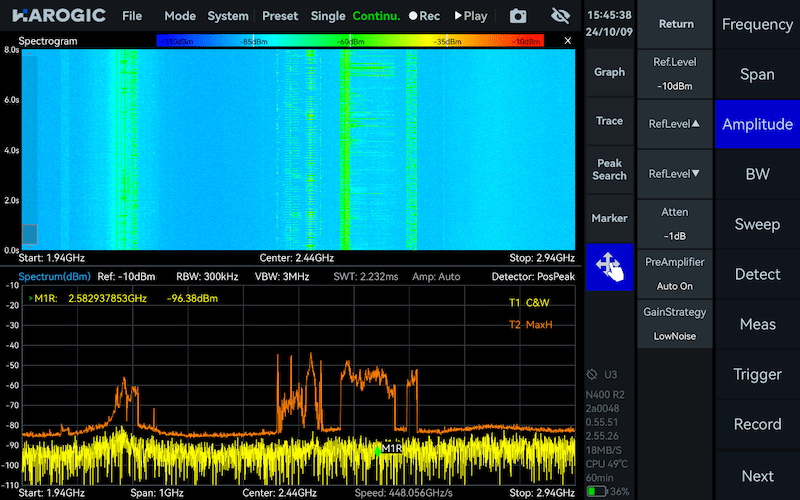Increase reference level with RefLevel up
The image size is (800, 500).
coord(675,123)
